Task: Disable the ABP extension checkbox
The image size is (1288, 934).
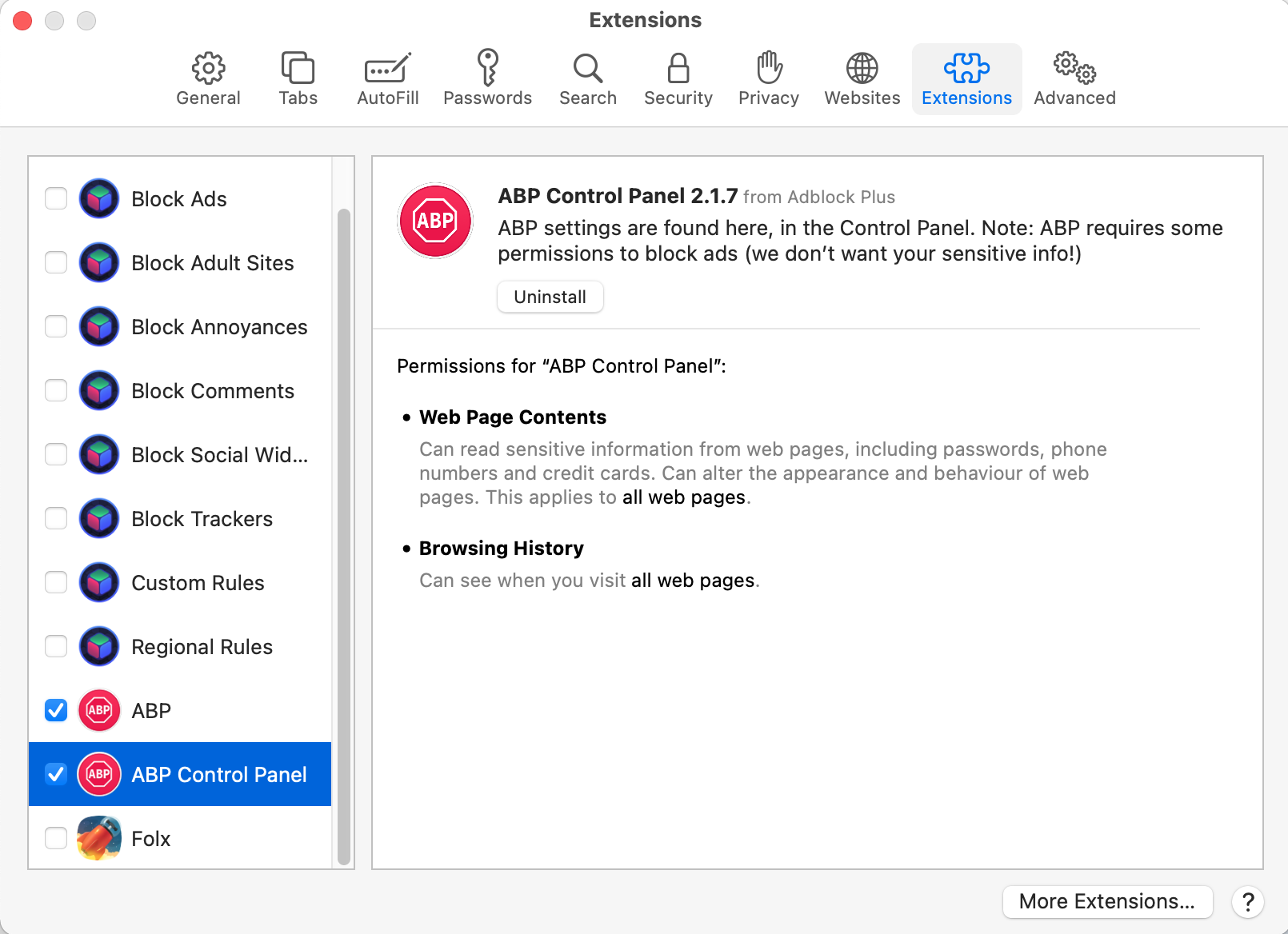Action: point(56,710)
